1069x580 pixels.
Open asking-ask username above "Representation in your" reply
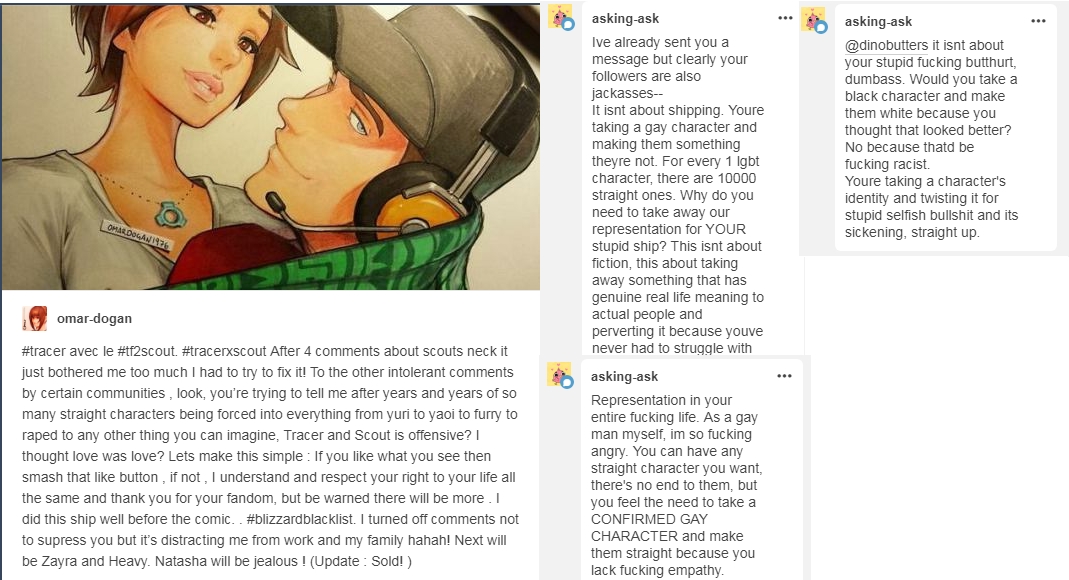(625, 376)
